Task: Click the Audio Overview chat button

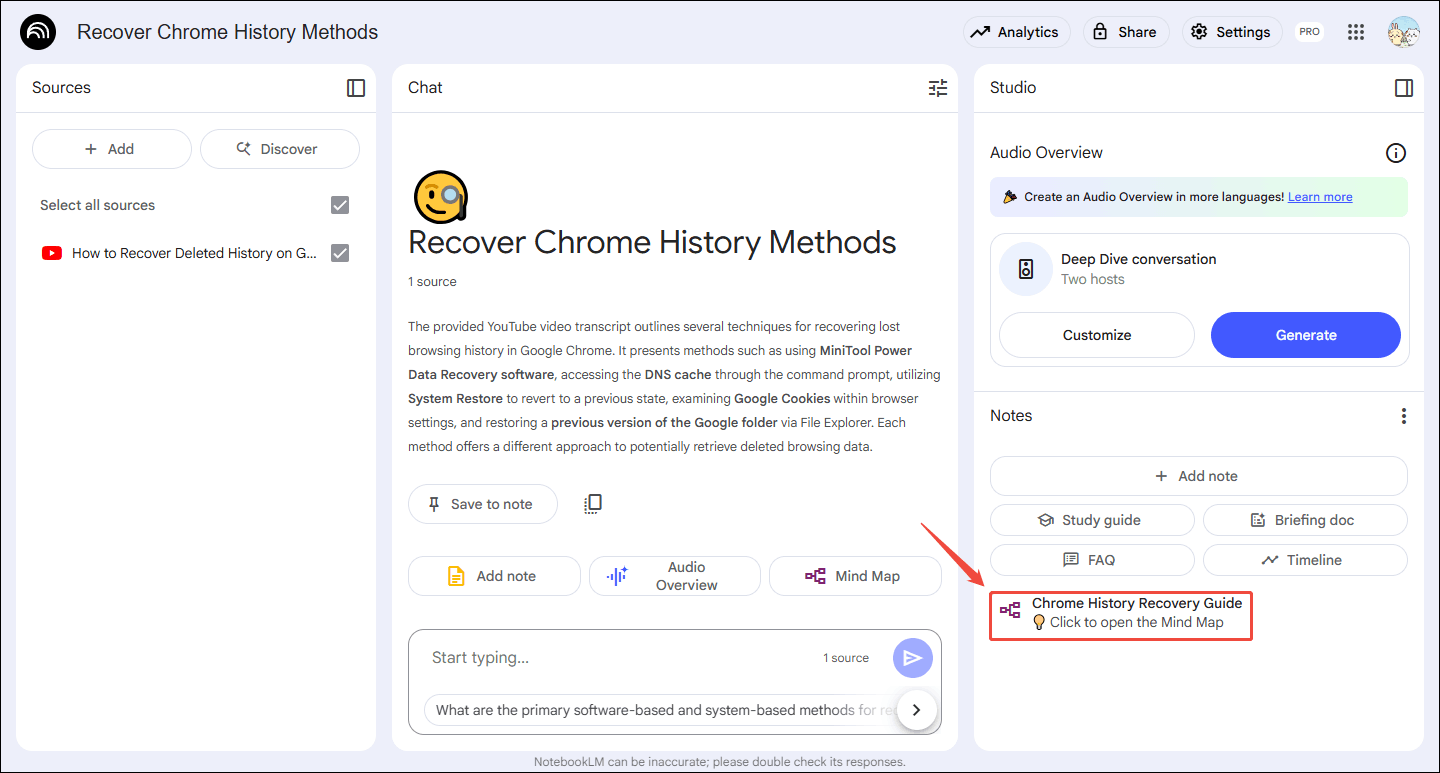Action: point(674,576)
